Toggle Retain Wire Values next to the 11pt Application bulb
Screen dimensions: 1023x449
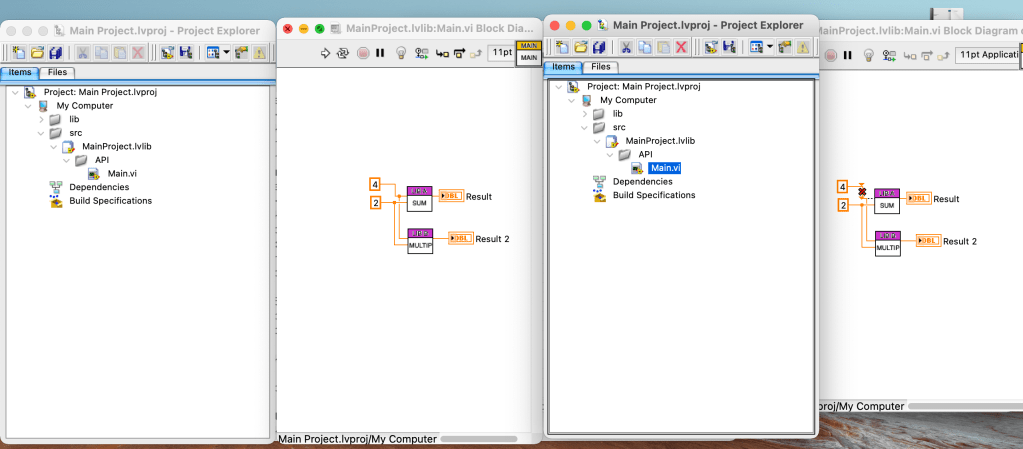[x=890, y=55]
